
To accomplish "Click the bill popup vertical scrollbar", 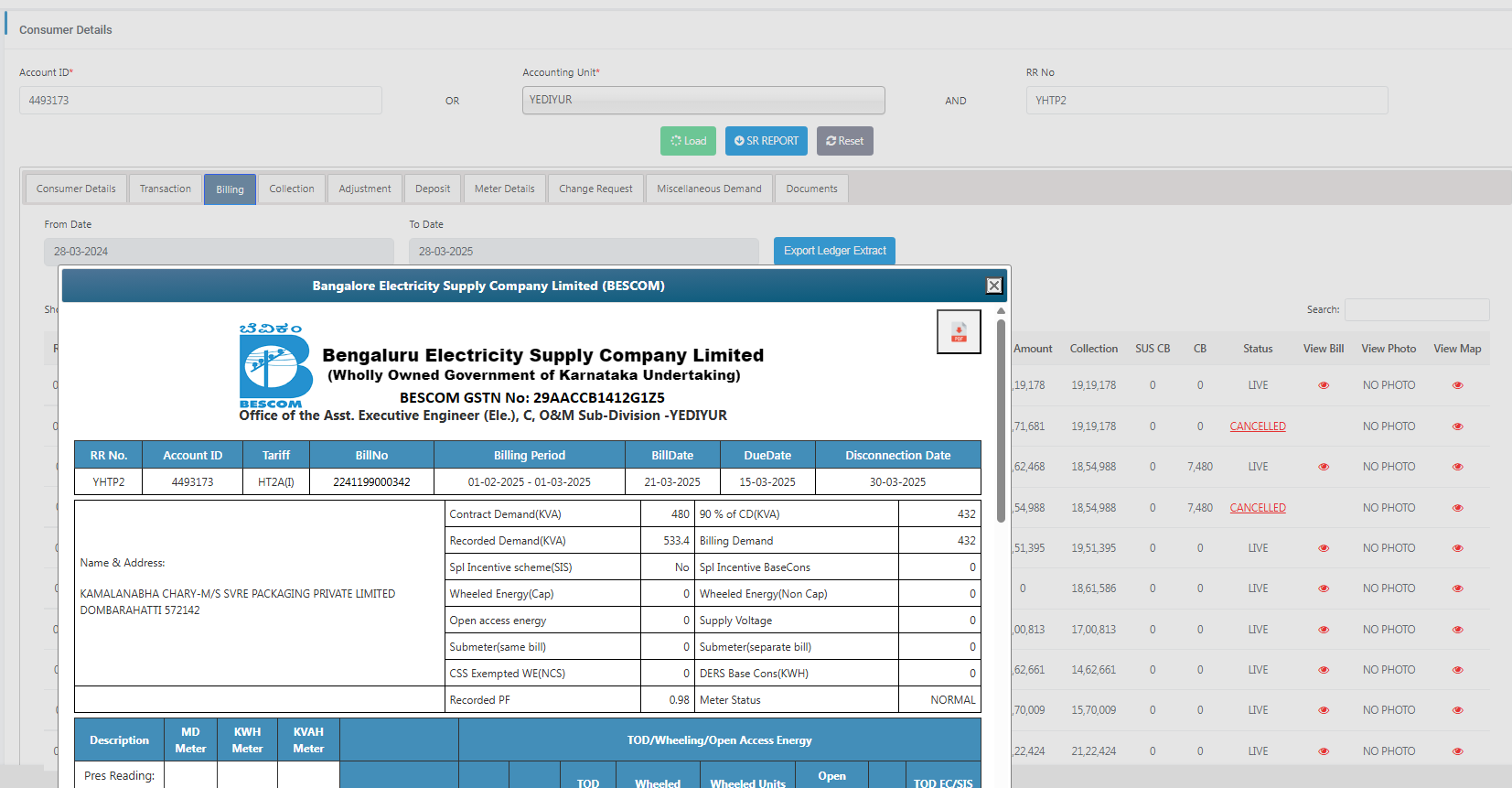I will click(x=1001, y=421).
